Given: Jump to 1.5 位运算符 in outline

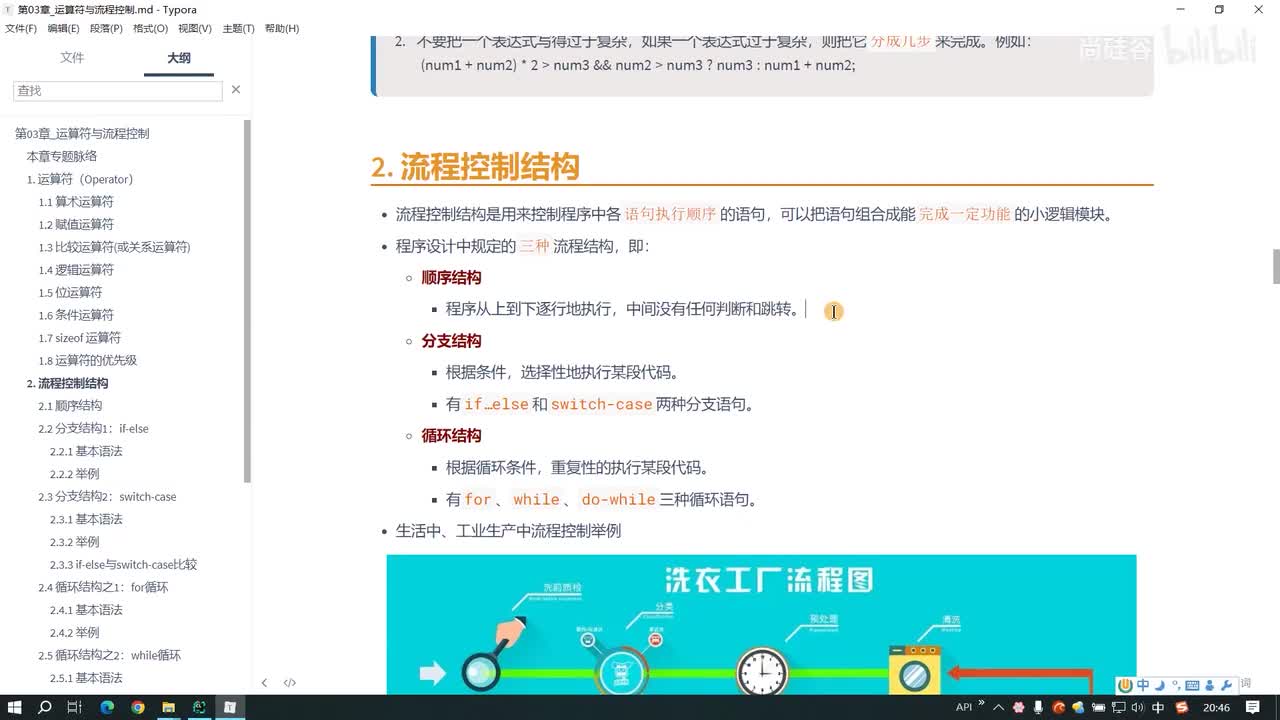Looking at the screenshot, I should [x=70, y=293].
